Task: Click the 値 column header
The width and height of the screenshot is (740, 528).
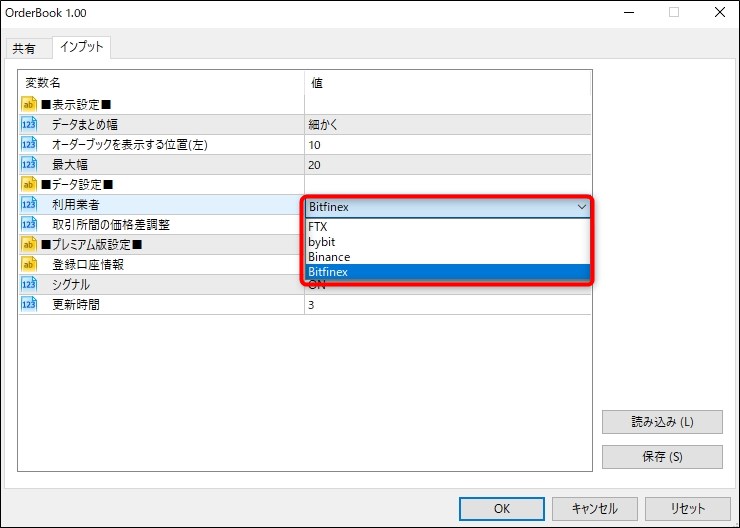Action: coord(317,83)
